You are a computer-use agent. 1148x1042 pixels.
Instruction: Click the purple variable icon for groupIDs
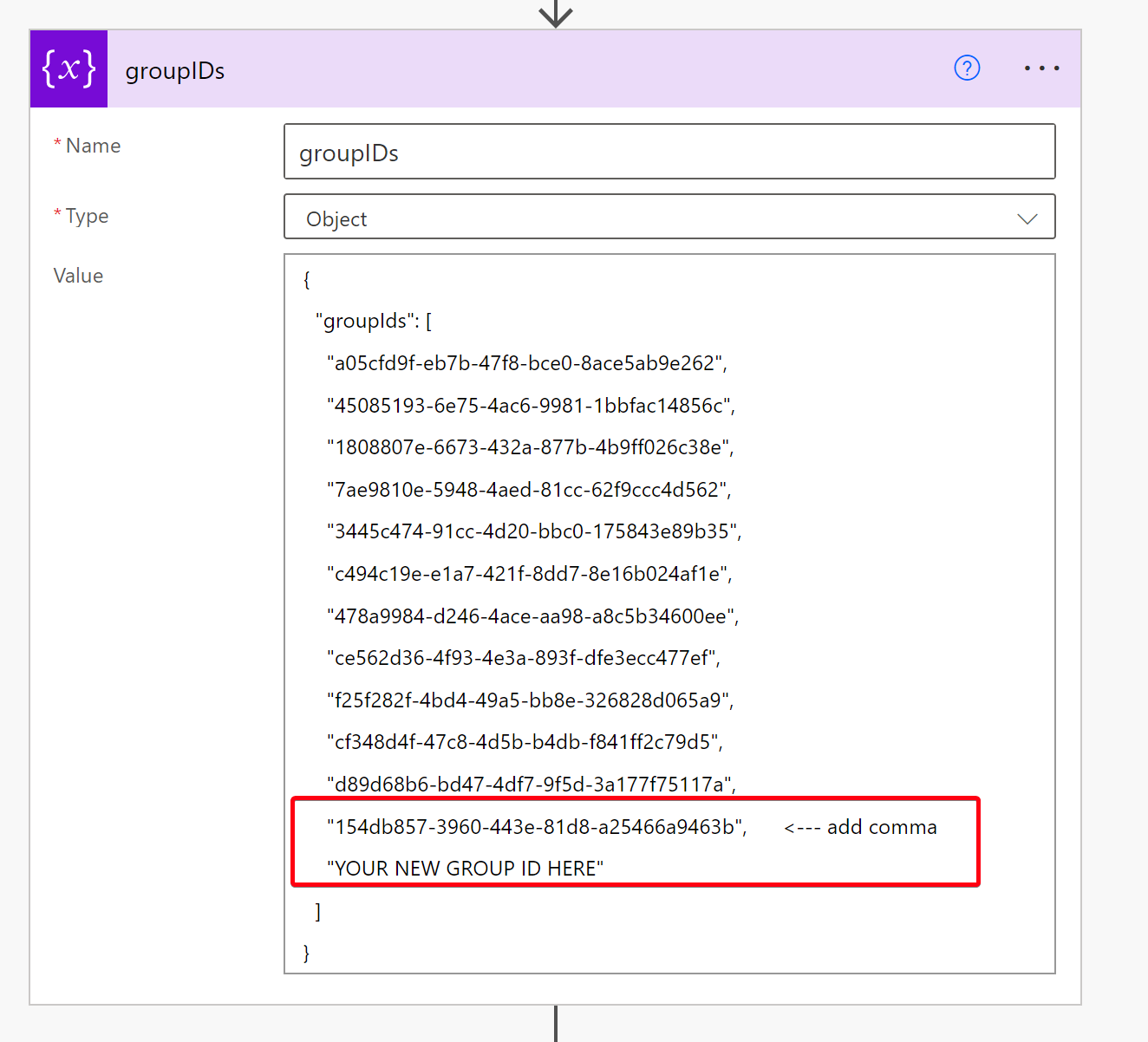point(68,69)
